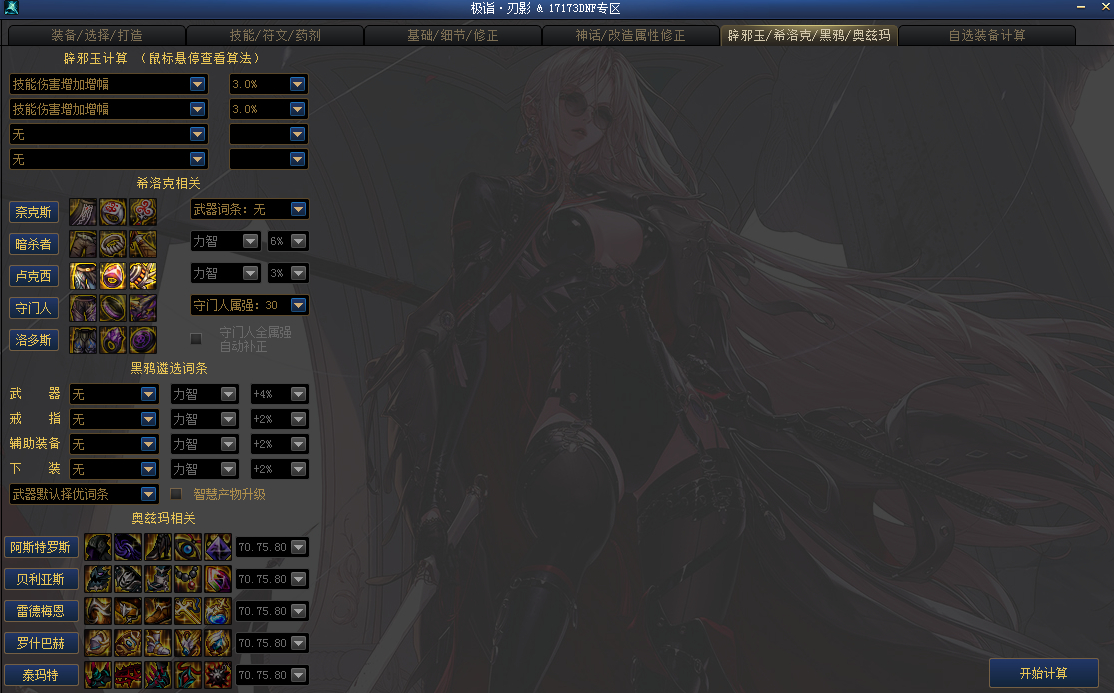
Task: Click the 雷德梅恩 set button
Action: coord(40,611)
